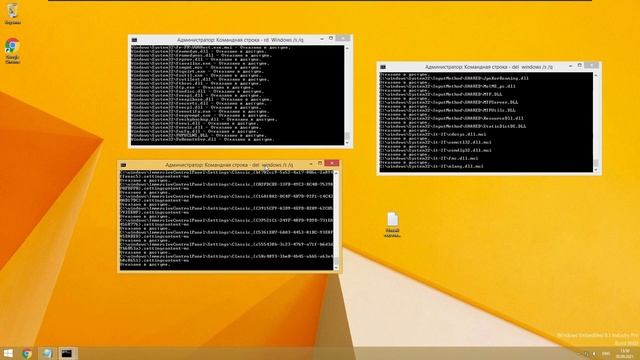The height and width of the screenshot is (360, 640).
Task: Click the it-IT\comctl32.dll.mui output line
Action: (x=436, y=142)
